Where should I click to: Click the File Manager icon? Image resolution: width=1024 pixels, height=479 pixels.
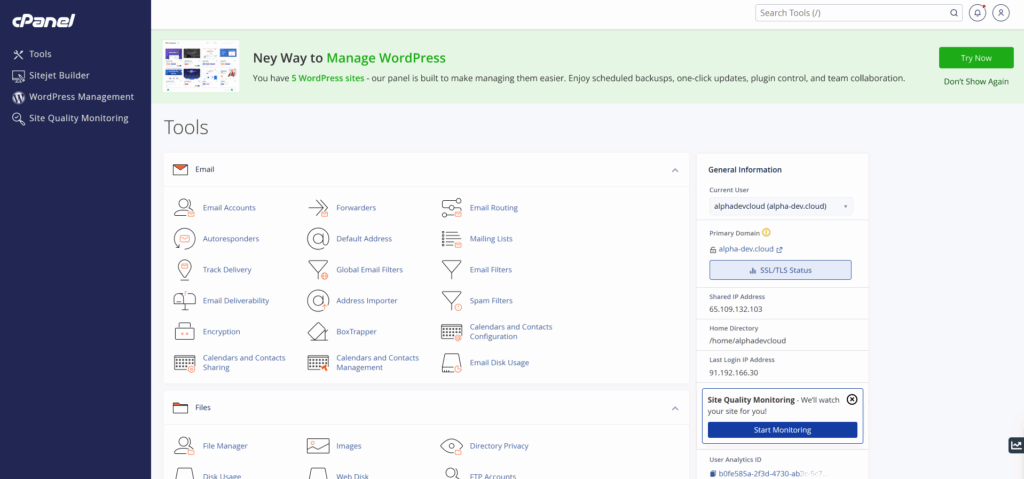point(184,446)
